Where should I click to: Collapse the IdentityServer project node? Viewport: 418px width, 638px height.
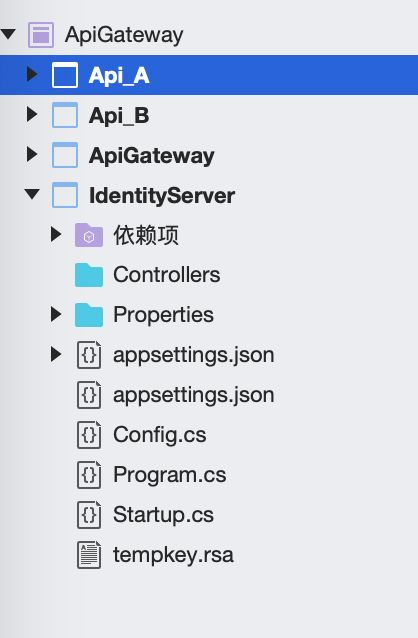(32, 194)
